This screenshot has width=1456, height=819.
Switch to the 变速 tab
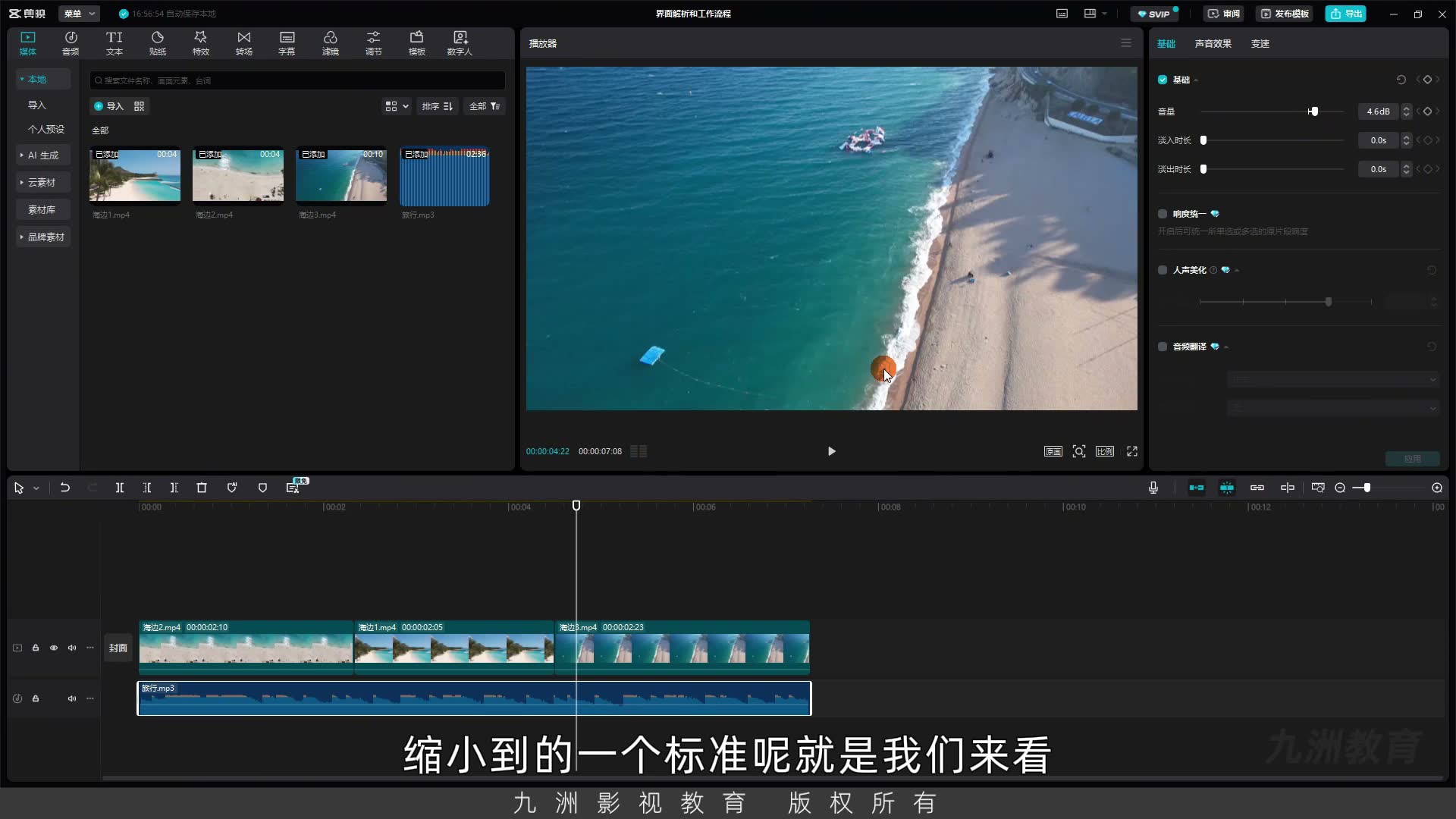[1260, 43]
